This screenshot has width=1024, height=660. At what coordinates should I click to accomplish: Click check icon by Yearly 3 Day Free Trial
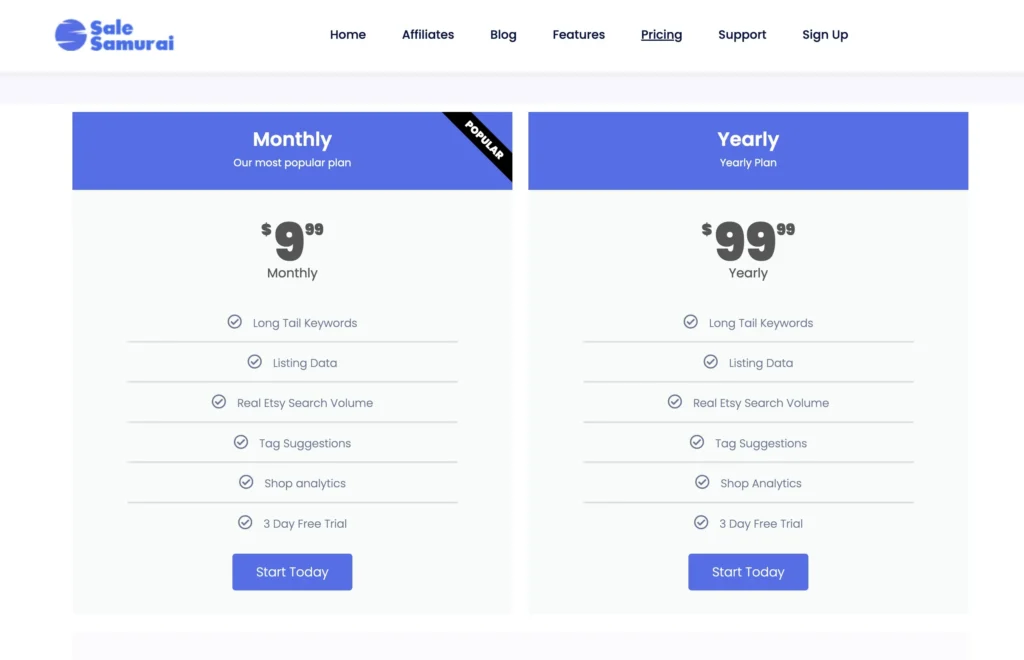(701, 522)
